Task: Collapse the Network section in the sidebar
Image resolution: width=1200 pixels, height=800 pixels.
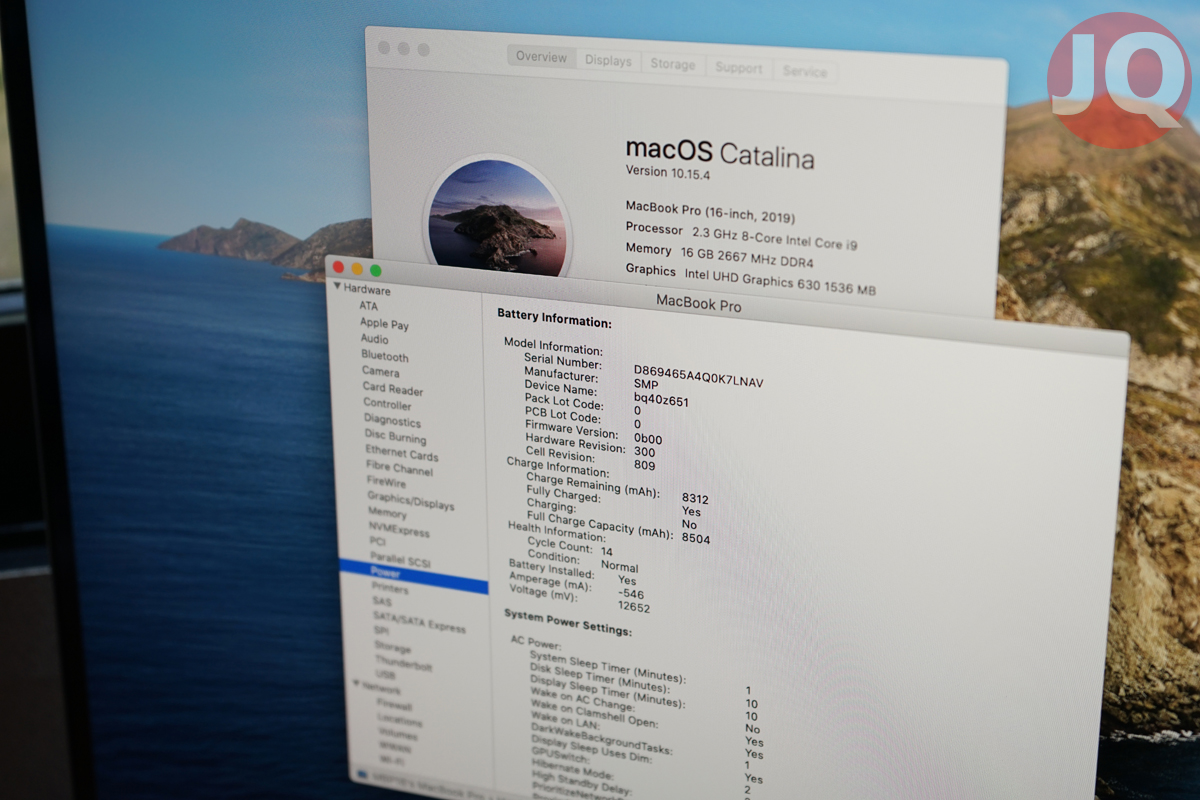Action: (x=354, y=685)
